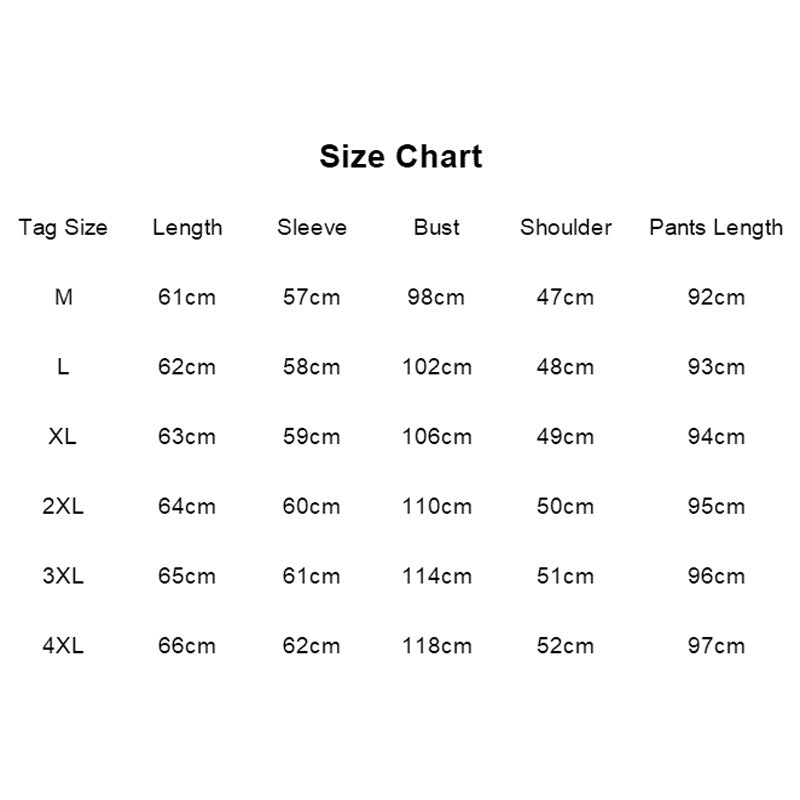
Task: Click the 2XL size row label
Action: (63, 506)
